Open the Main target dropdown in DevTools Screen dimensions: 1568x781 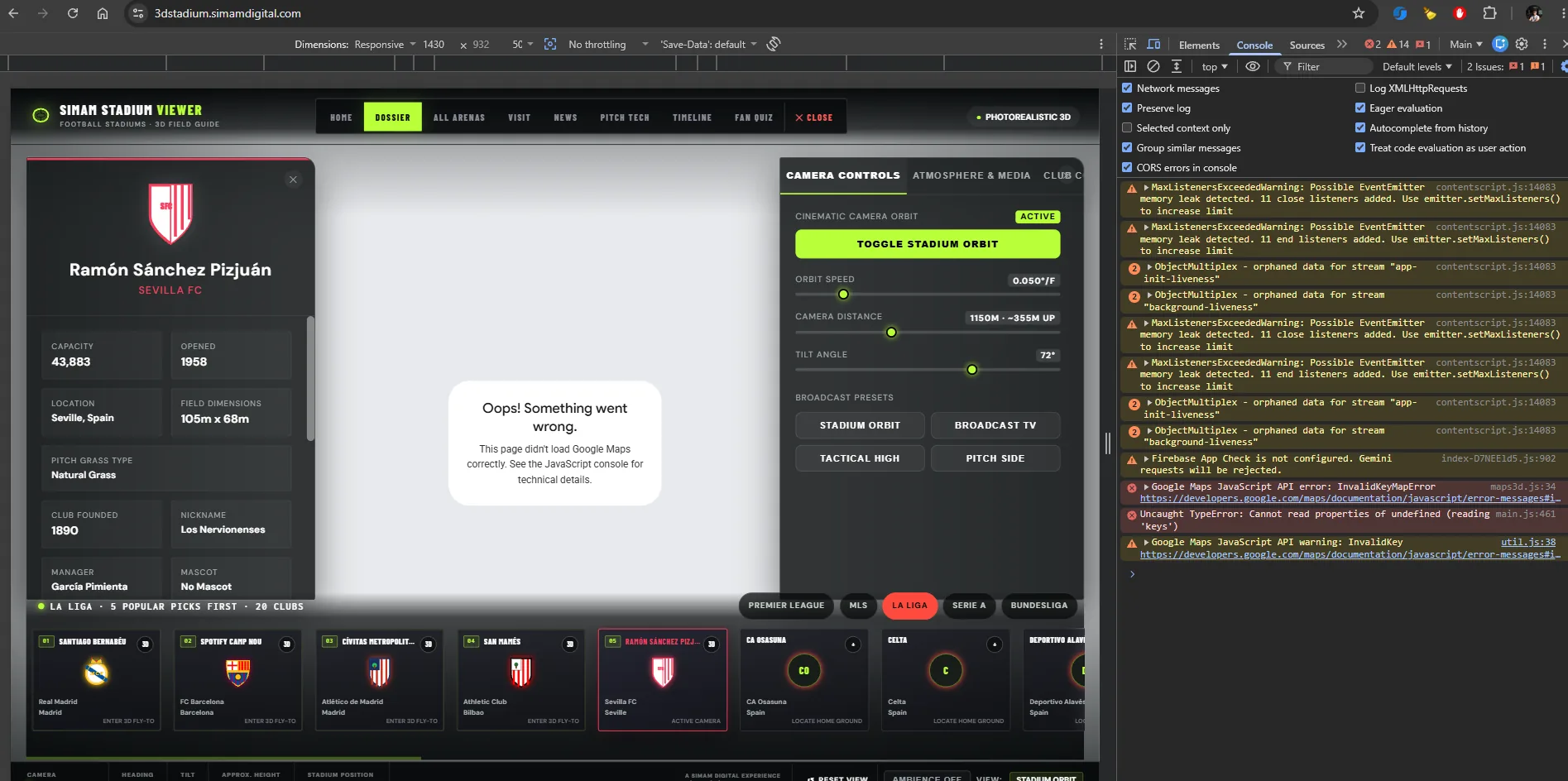1465,45
